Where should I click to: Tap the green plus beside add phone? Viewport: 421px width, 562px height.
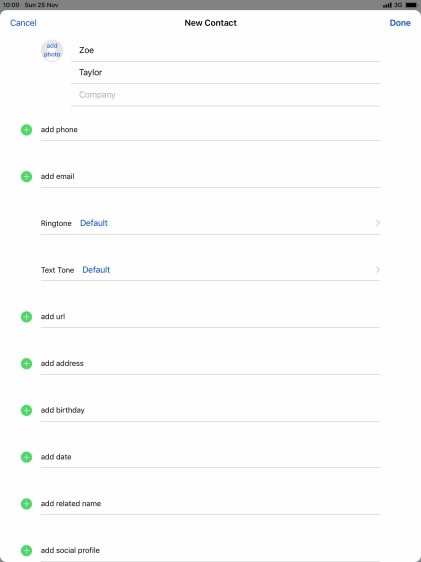point(26,130)
